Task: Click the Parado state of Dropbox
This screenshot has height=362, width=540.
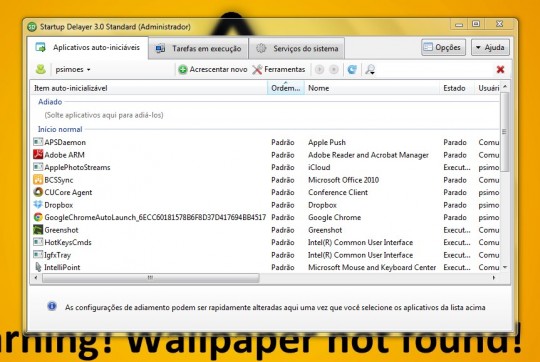Action: click(x=455, y=205)
